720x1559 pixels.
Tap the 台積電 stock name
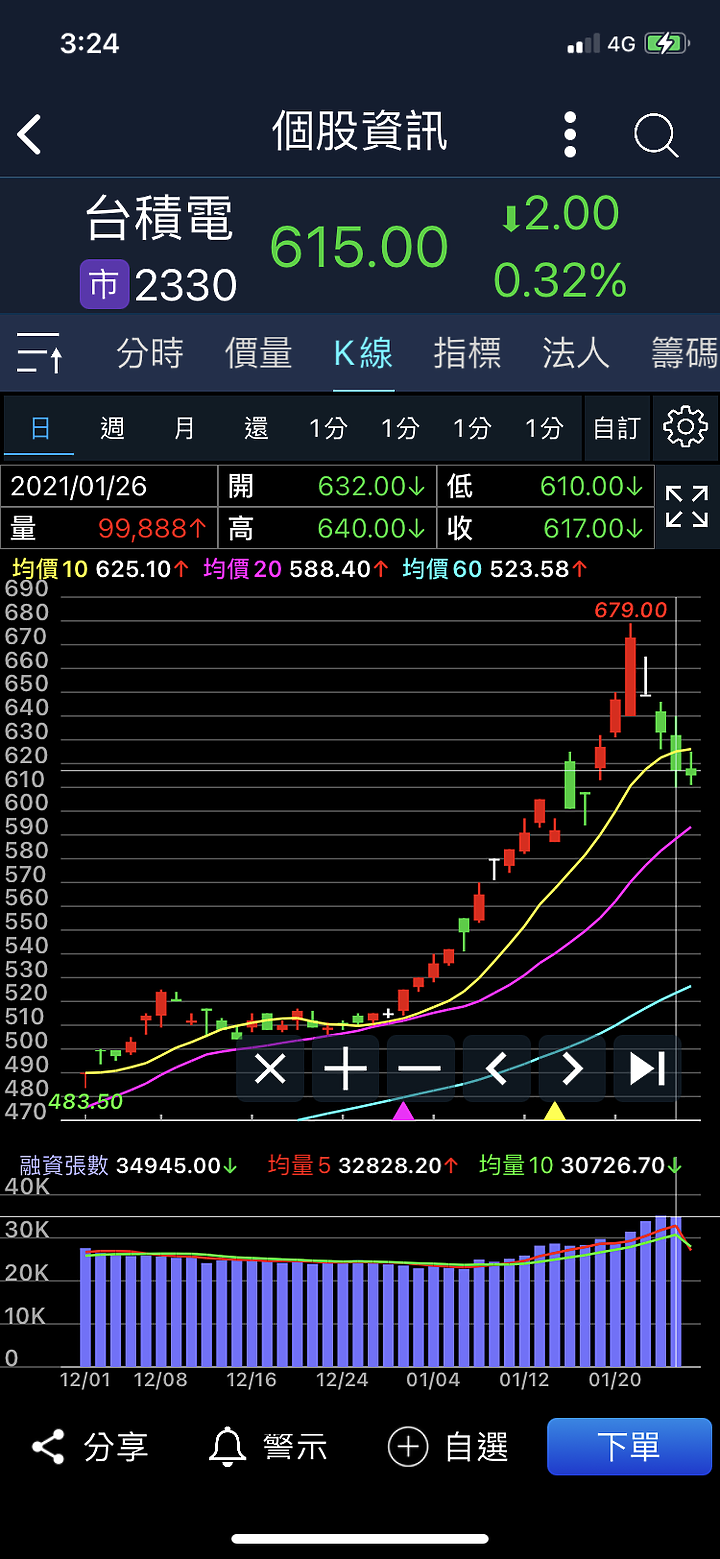pos(159,218)
